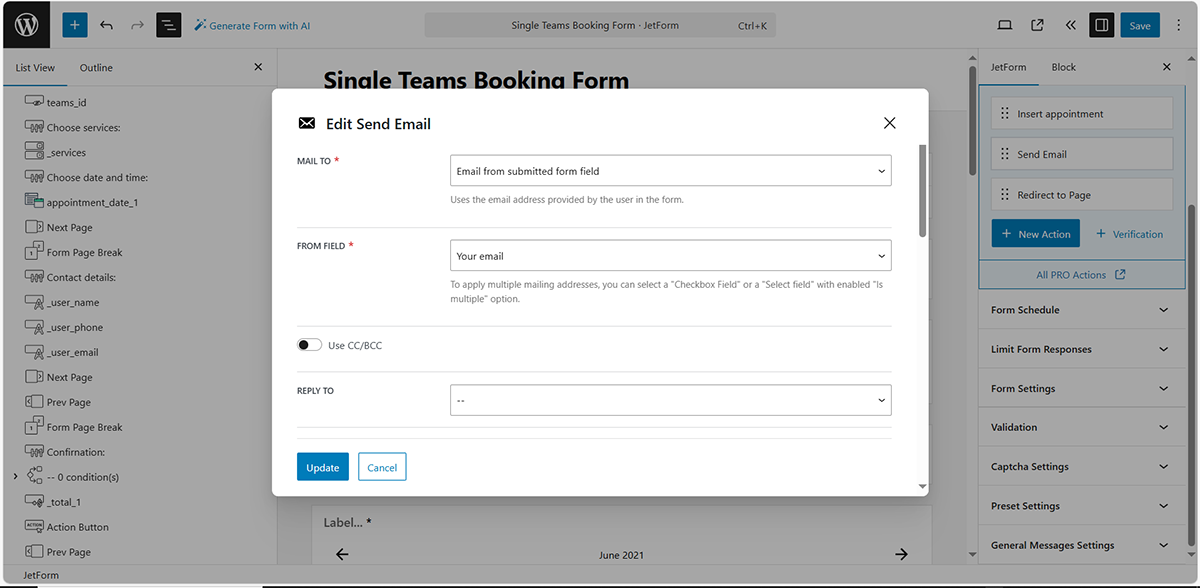Switch to desktop preview view icon

1005,25
